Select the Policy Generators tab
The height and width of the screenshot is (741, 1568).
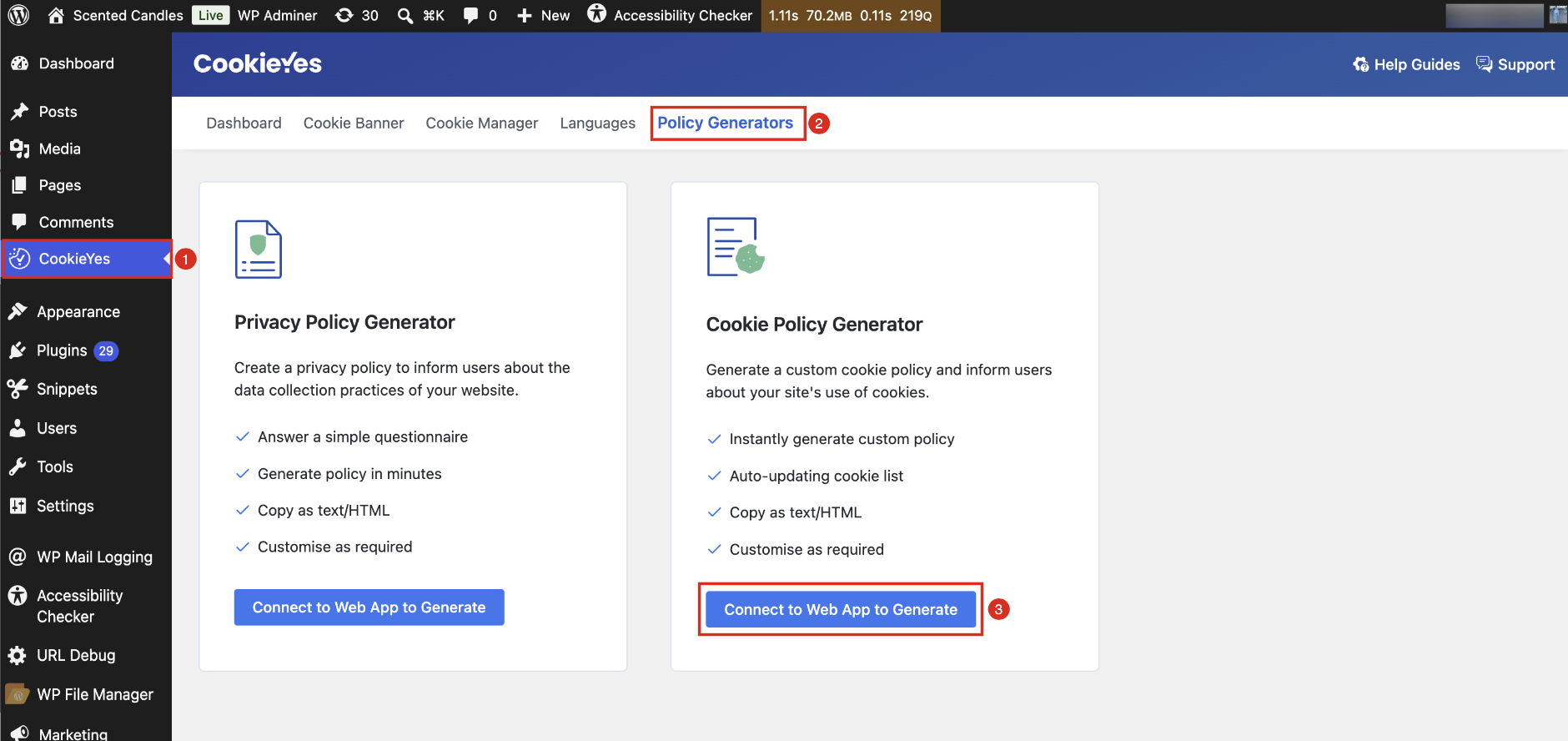point(726,123)
